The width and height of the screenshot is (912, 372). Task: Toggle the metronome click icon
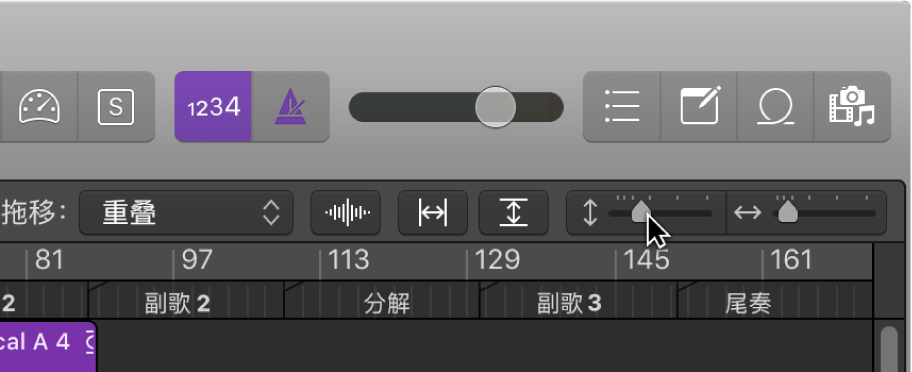coord(290,107)
